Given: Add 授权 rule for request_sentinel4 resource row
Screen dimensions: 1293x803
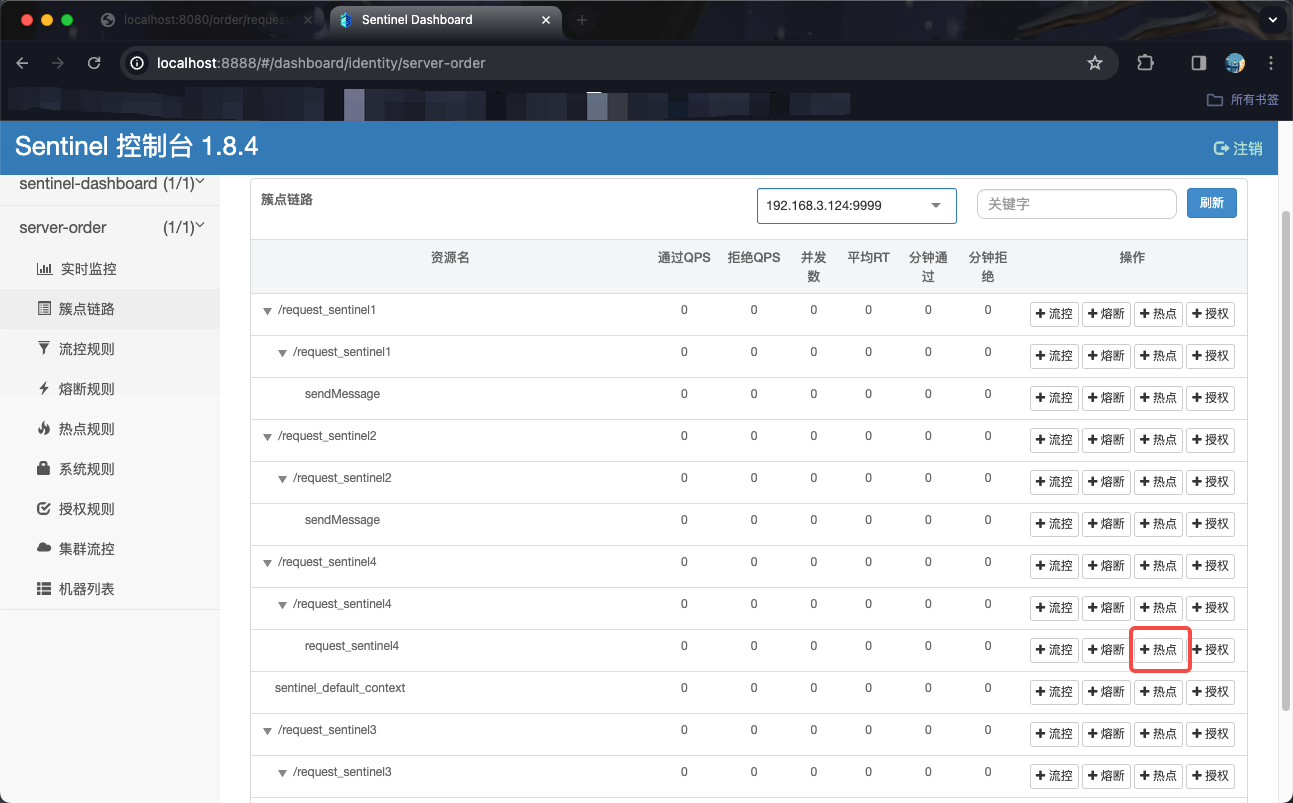Looking at the screenshot, I should [x=1210, y=650].
